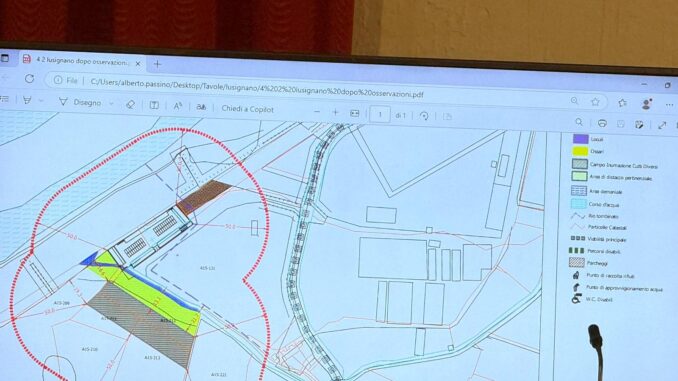Open the favorites list icon

(x=622, y=102)
